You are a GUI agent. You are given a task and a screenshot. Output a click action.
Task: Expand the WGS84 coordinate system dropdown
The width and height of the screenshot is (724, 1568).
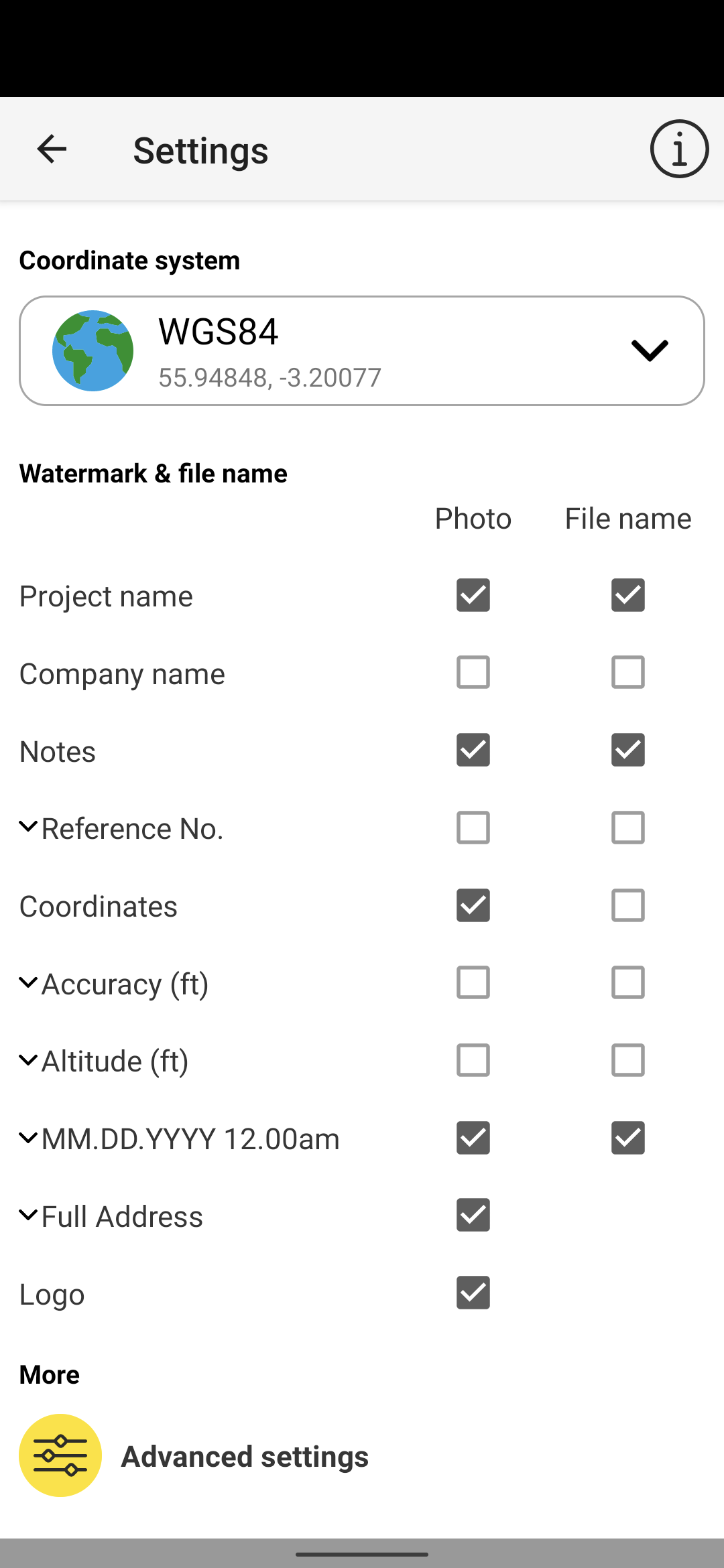coord(649,350)
